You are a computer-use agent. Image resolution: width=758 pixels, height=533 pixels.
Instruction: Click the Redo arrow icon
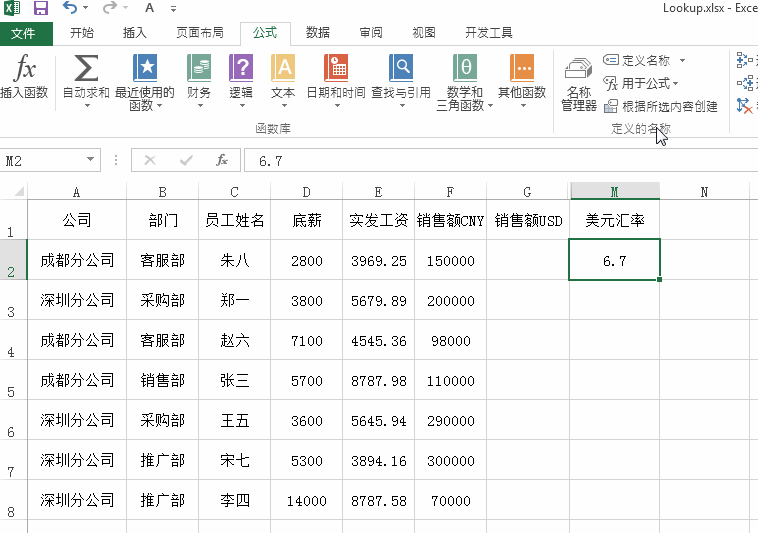[110, 7]
